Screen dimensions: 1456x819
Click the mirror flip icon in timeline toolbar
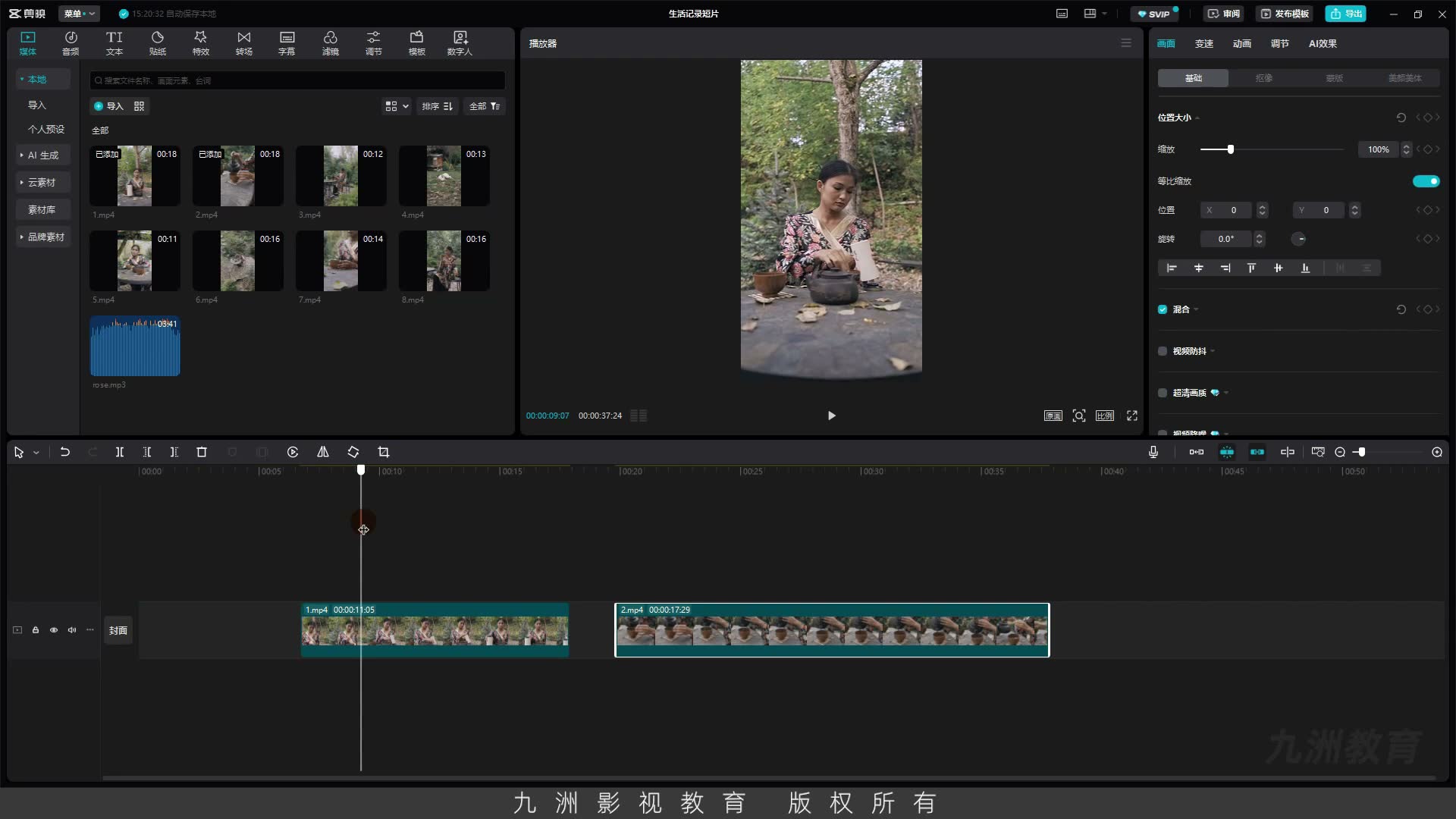point(322,452)
